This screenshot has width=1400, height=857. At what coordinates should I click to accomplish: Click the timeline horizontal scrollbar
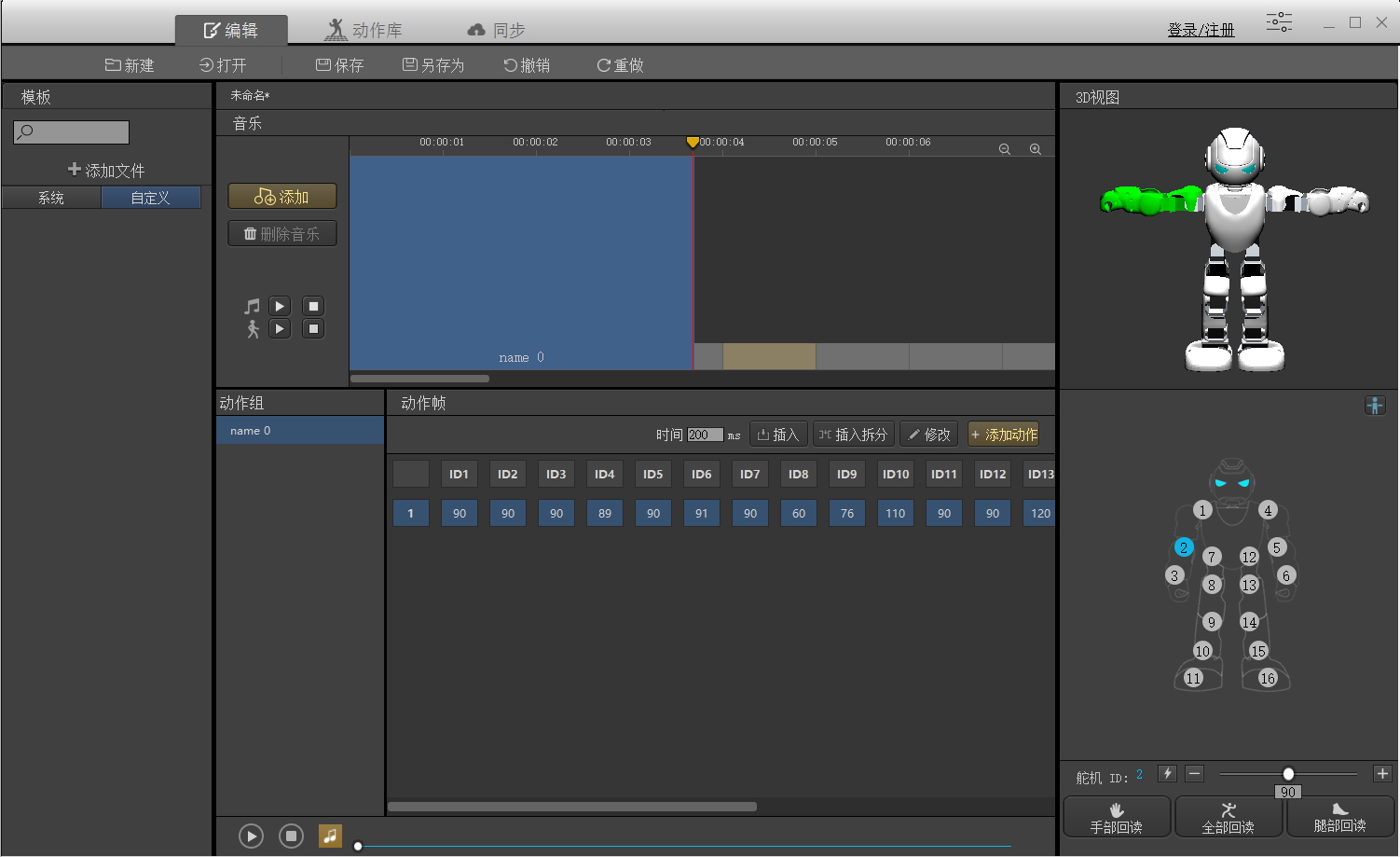coord(419,379)
